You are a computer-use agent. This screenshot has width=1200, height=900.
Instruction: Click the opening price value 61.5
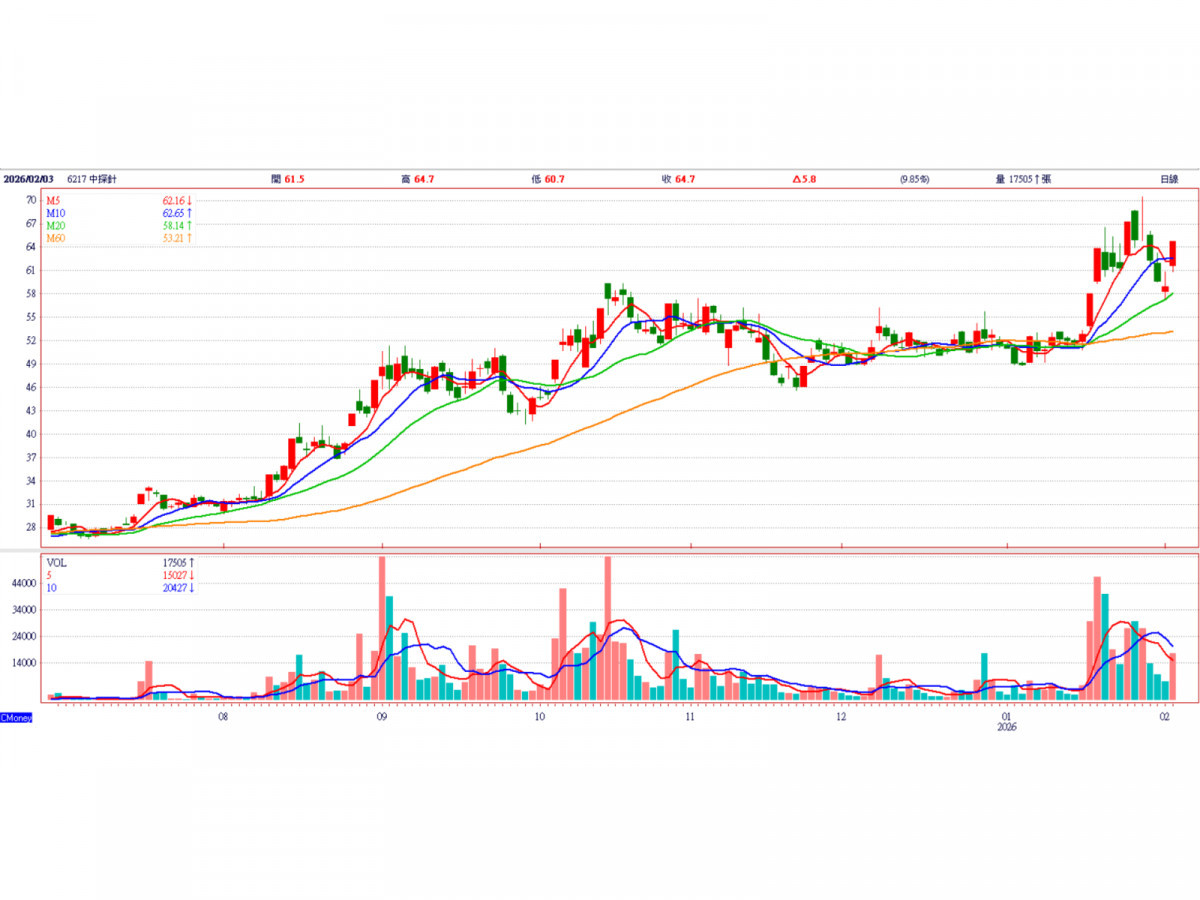pyautogui.click(x=293, y=178)
